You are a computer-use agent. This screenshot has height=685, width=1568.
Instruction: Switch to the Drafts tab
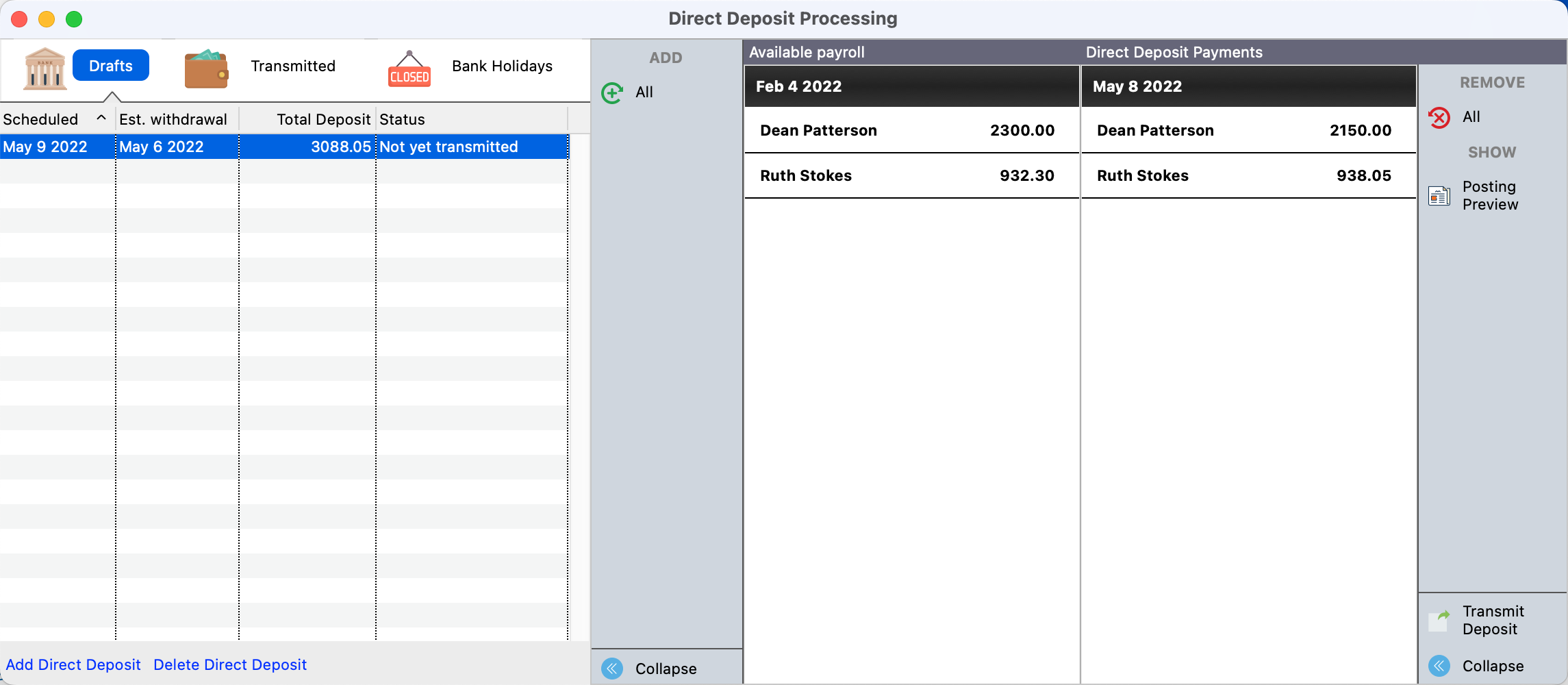click(x=111, y=66)
